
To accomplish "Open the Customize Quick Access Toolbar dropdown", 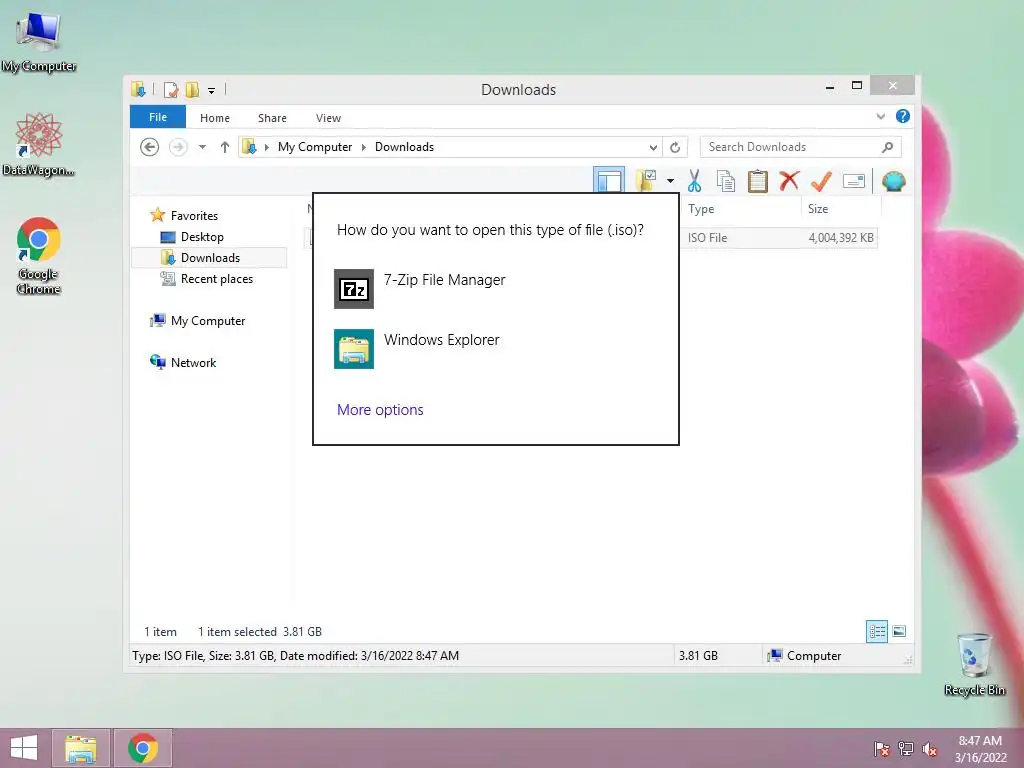I will 212,91.
